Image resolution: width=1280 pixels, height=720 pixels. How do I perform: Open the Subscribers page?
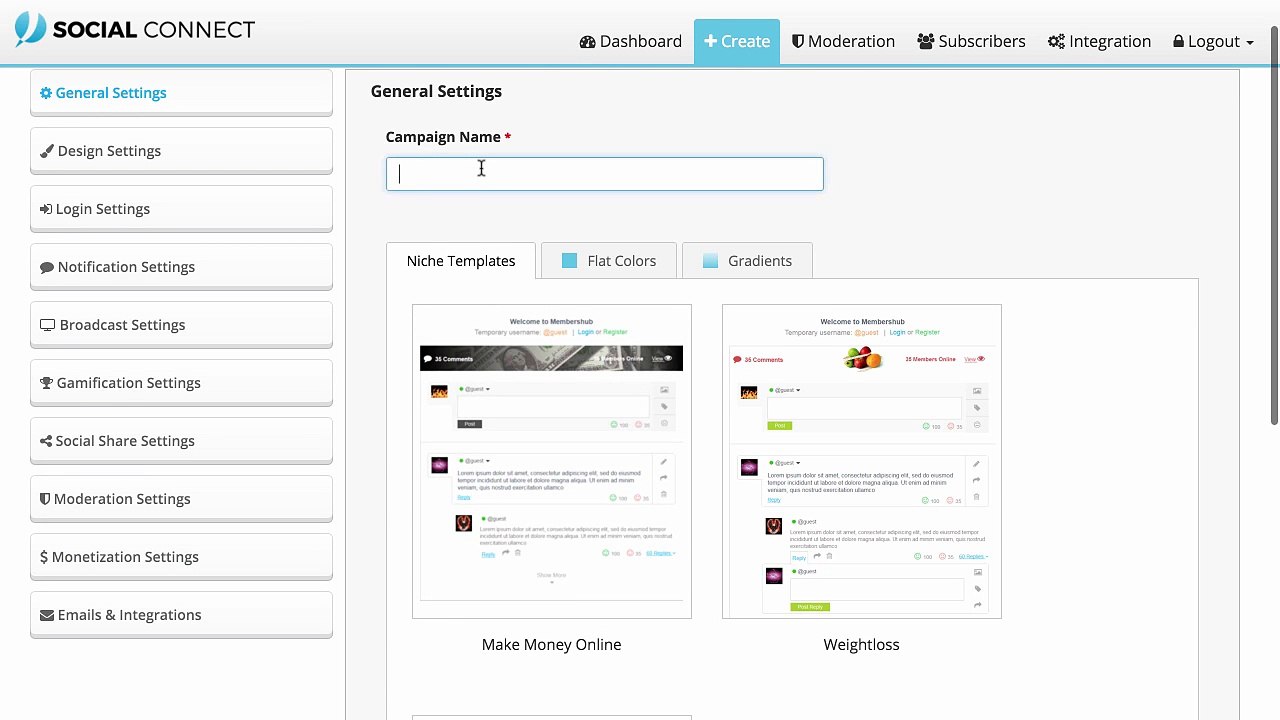[x=971, y=41]
